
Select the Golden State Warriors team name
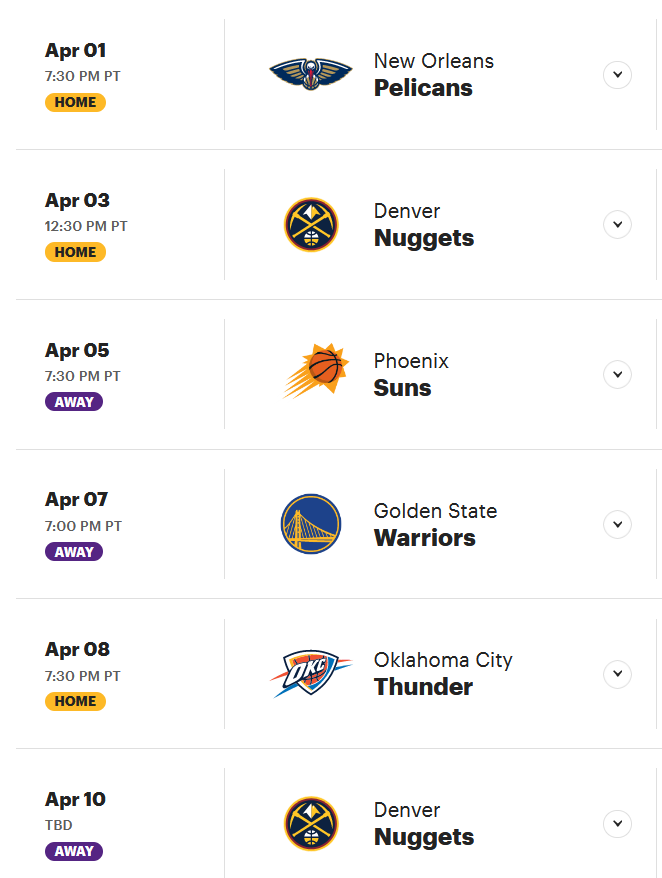click(x=435, y=524)
